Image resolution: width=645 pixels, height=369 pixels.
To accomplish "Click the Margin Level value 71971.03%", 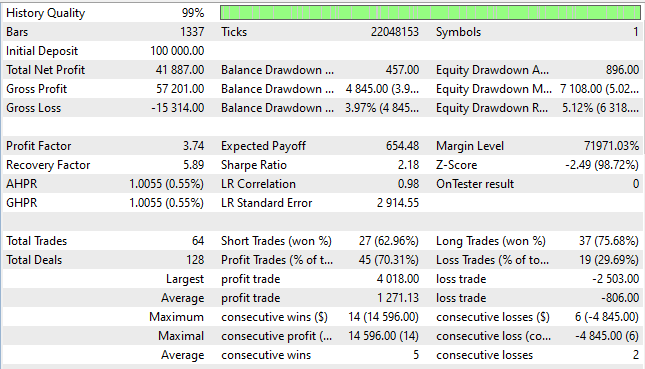I will pos(611,146).
